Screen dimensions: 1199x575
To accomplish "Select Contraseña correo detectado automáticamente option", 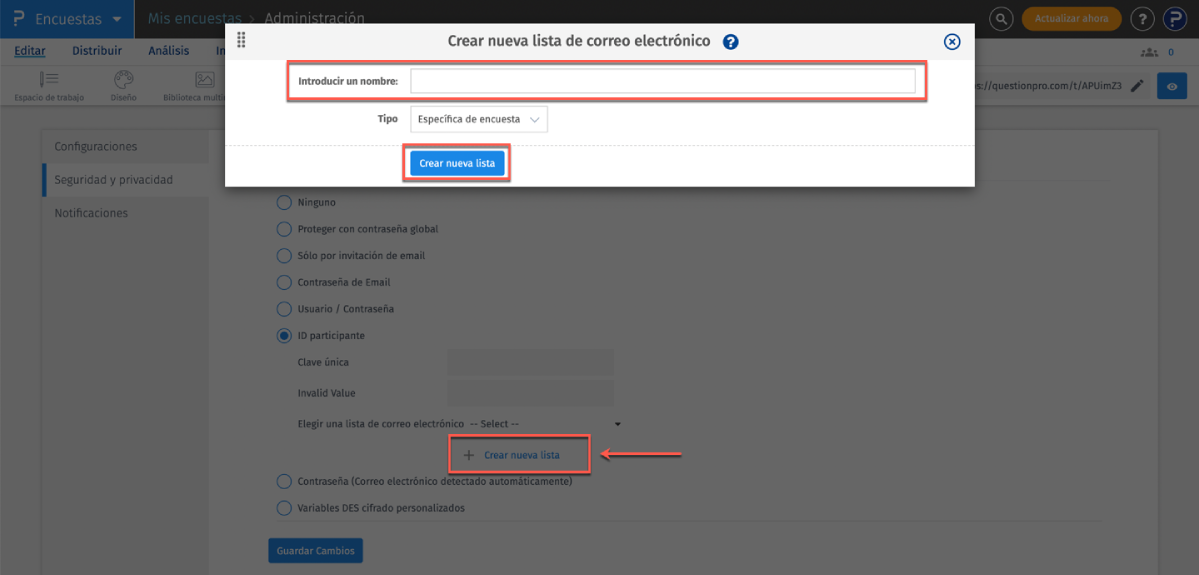I will (x=284, y=482).
